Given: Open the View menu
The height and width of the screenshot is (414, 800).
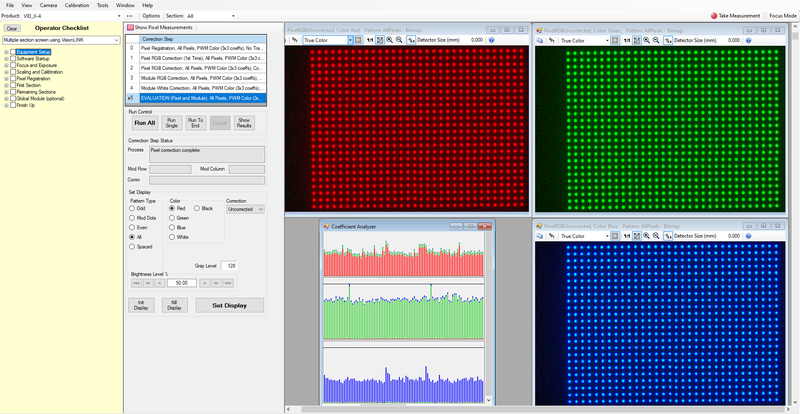Looking at the screenshot, I should pyautogui.click(x=27, y=5).
